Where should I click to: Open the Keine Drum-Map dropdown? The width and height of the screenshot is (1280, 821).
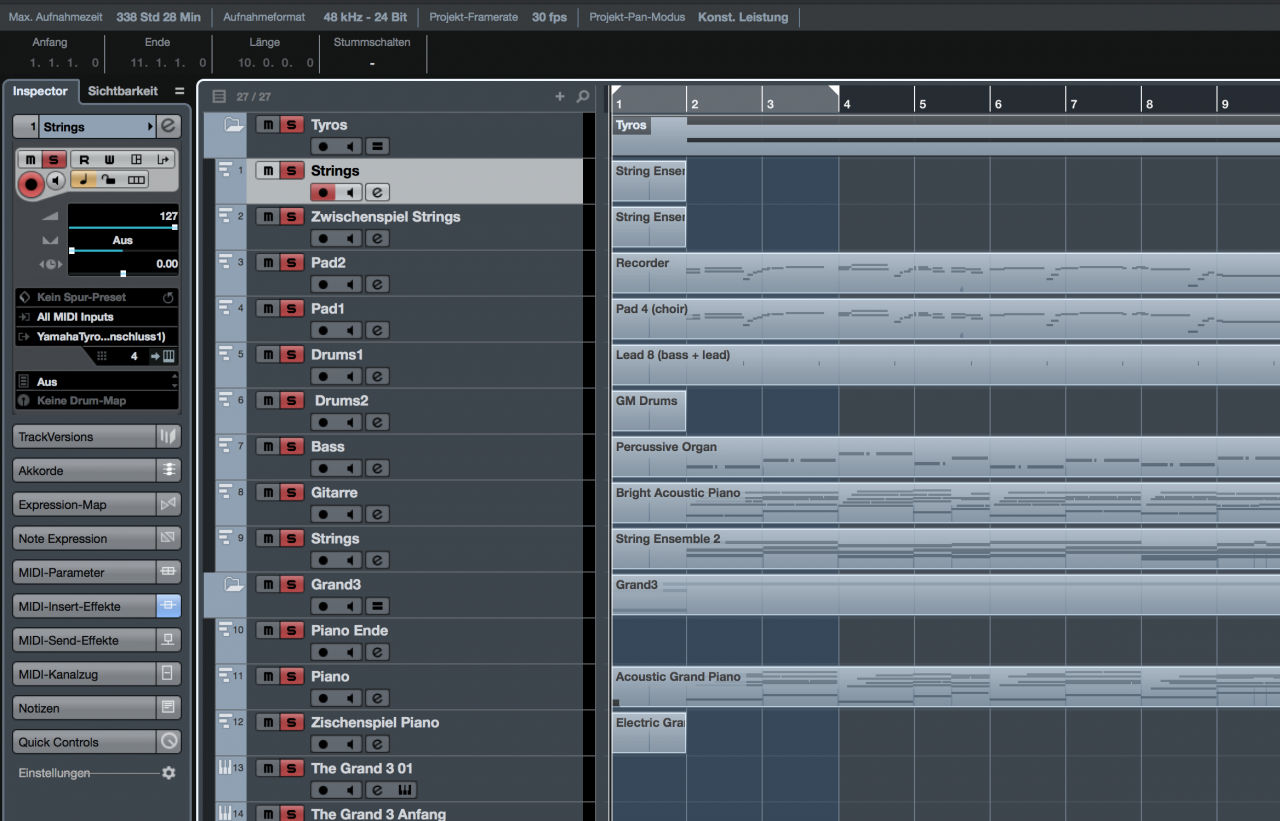point(97,401)
